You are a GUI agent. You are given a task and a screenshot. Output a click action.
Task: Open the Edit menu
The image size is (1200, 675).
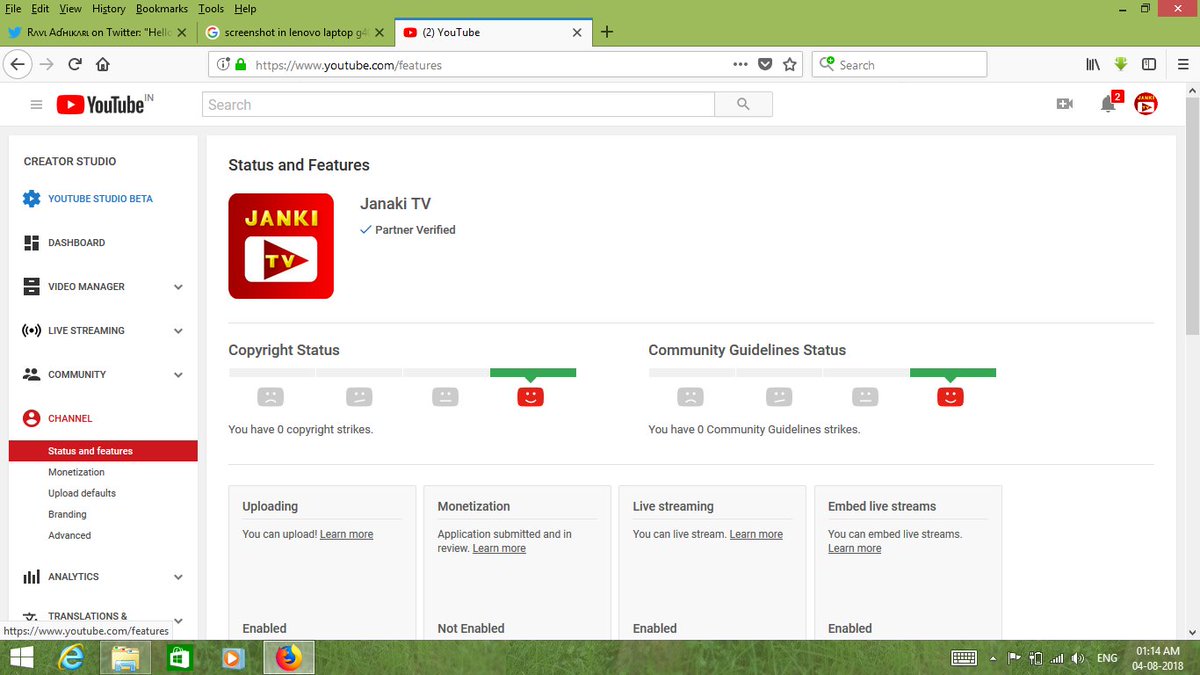40,9
